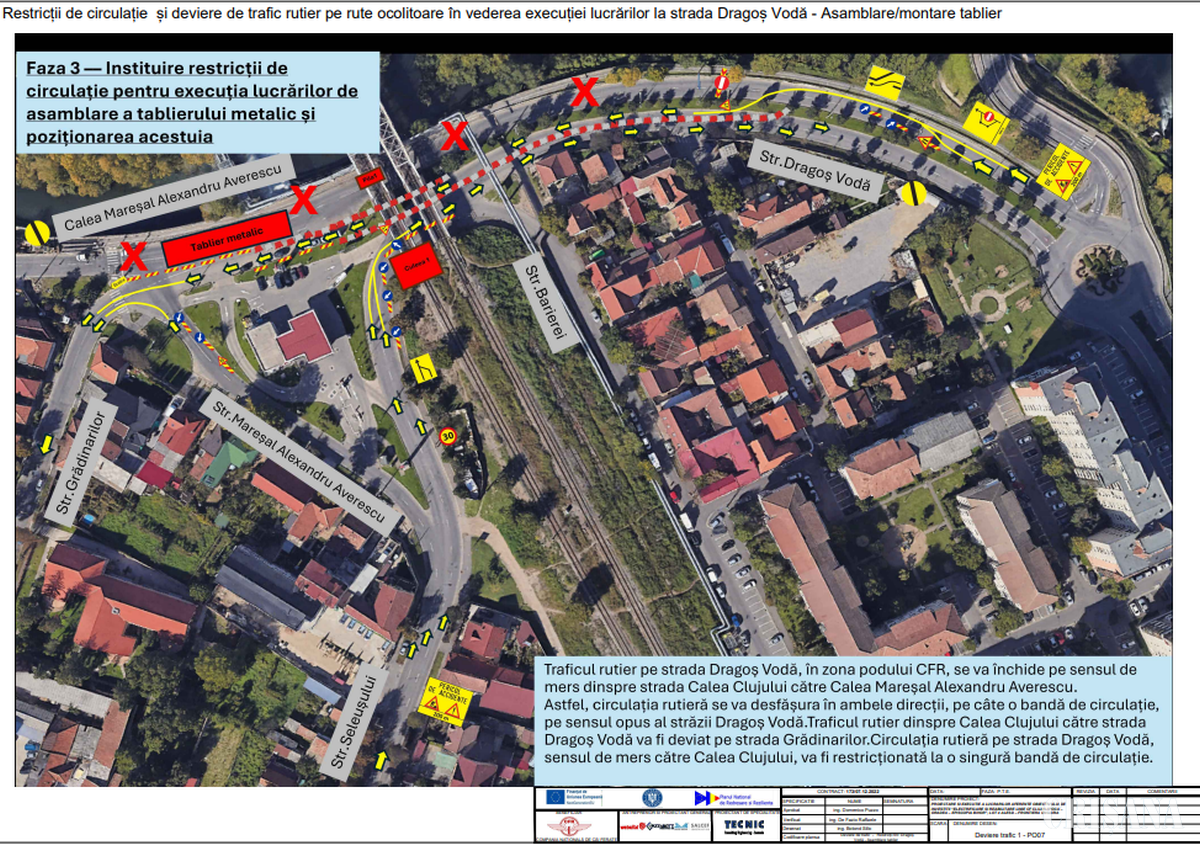Image resolution: width=1200 pixels, height=846 pixels.
Task: Click the yellow panel with no-entry symbol
Action: coord(983,118)
